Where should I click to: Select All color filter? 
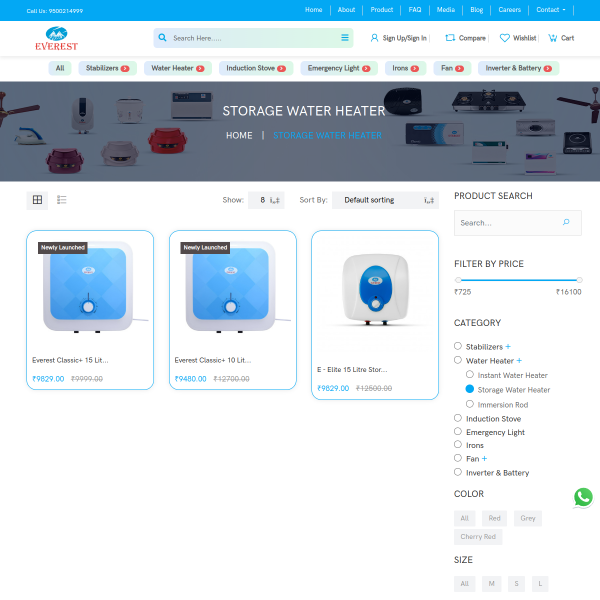click(465, 518)
